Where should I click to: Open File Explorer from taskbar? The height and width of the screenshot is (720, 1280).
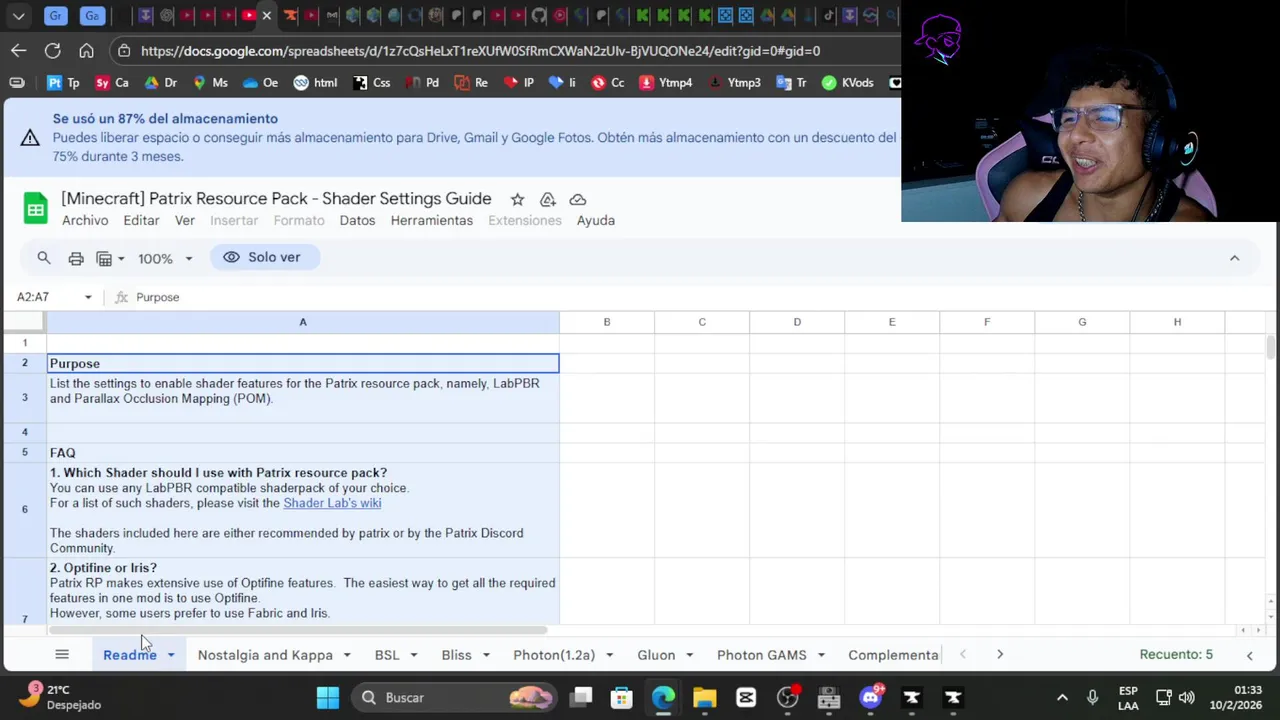point(705,697)
